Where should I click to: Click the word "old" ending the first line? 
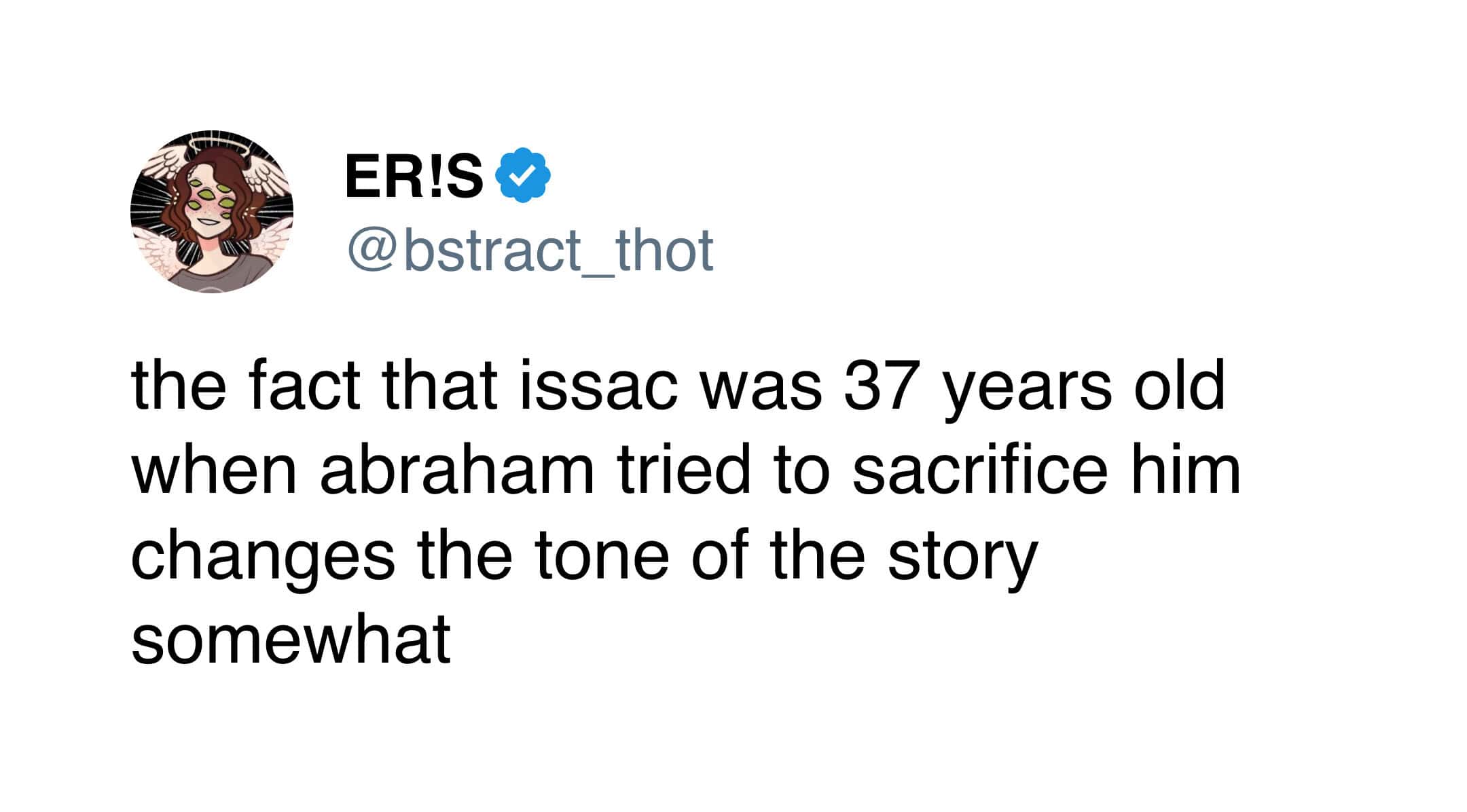pyautogui.click(x=1178, y=387)
